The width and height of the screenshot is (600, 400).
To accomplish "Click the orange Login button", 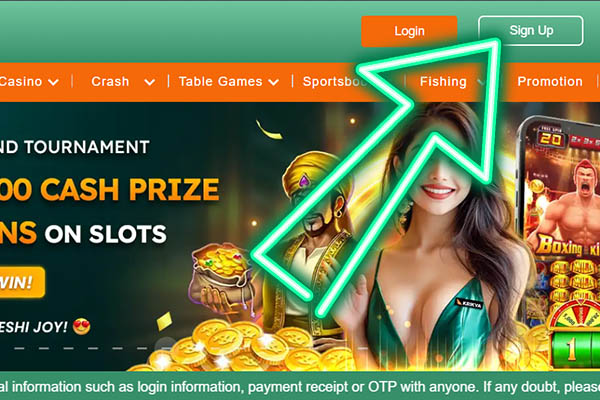I will (409, 31).
